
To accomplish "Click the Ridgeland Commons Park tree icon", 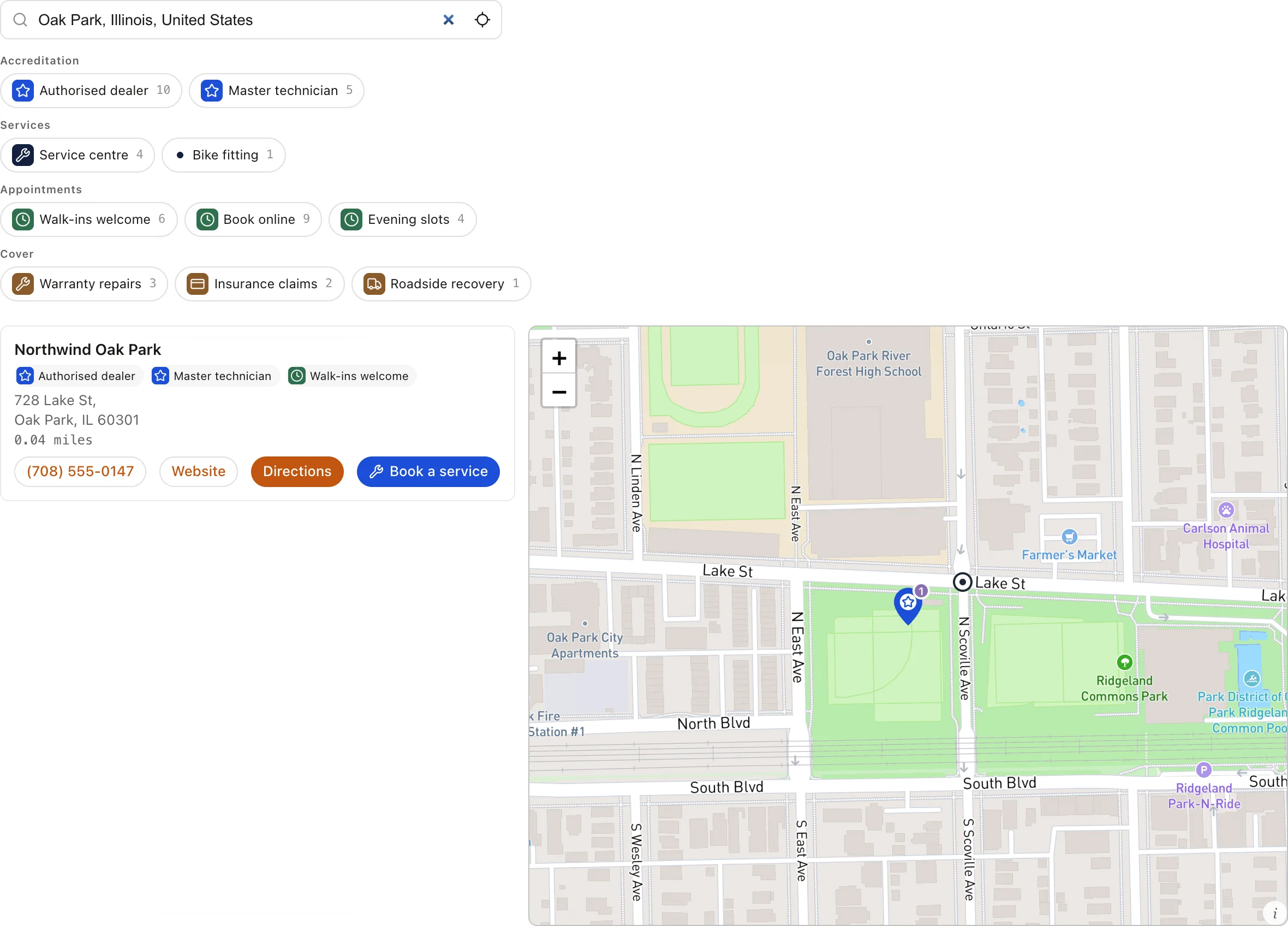I will [1124, 662].
